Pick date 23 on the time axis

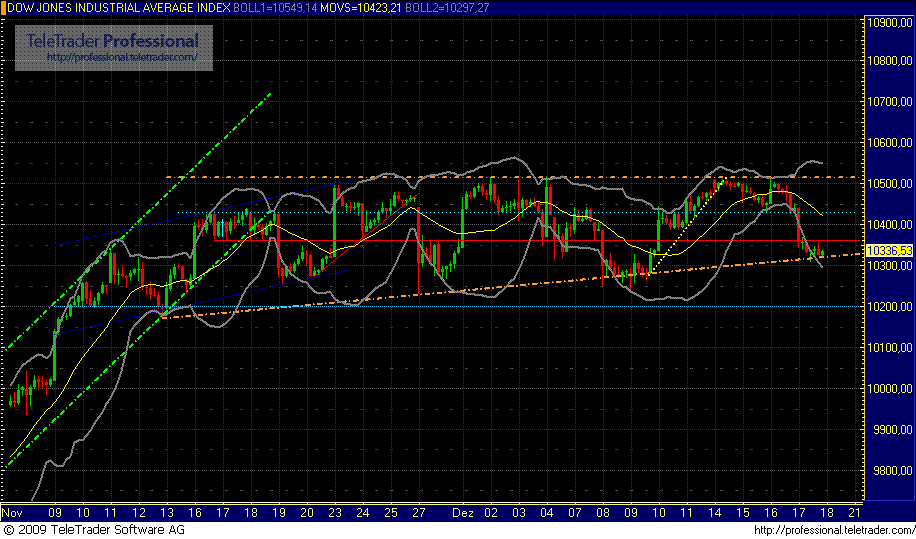tap(335, 513)
